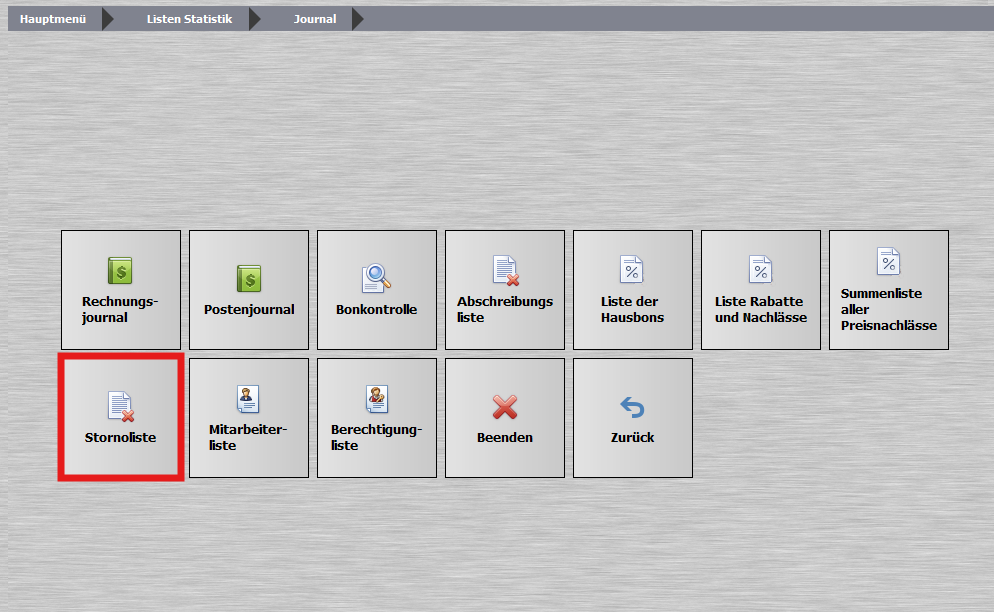Open Summenliste aller Preisnachlässe
The height and width of the screenshot is (612, 994).
click(x=889, y=290)
